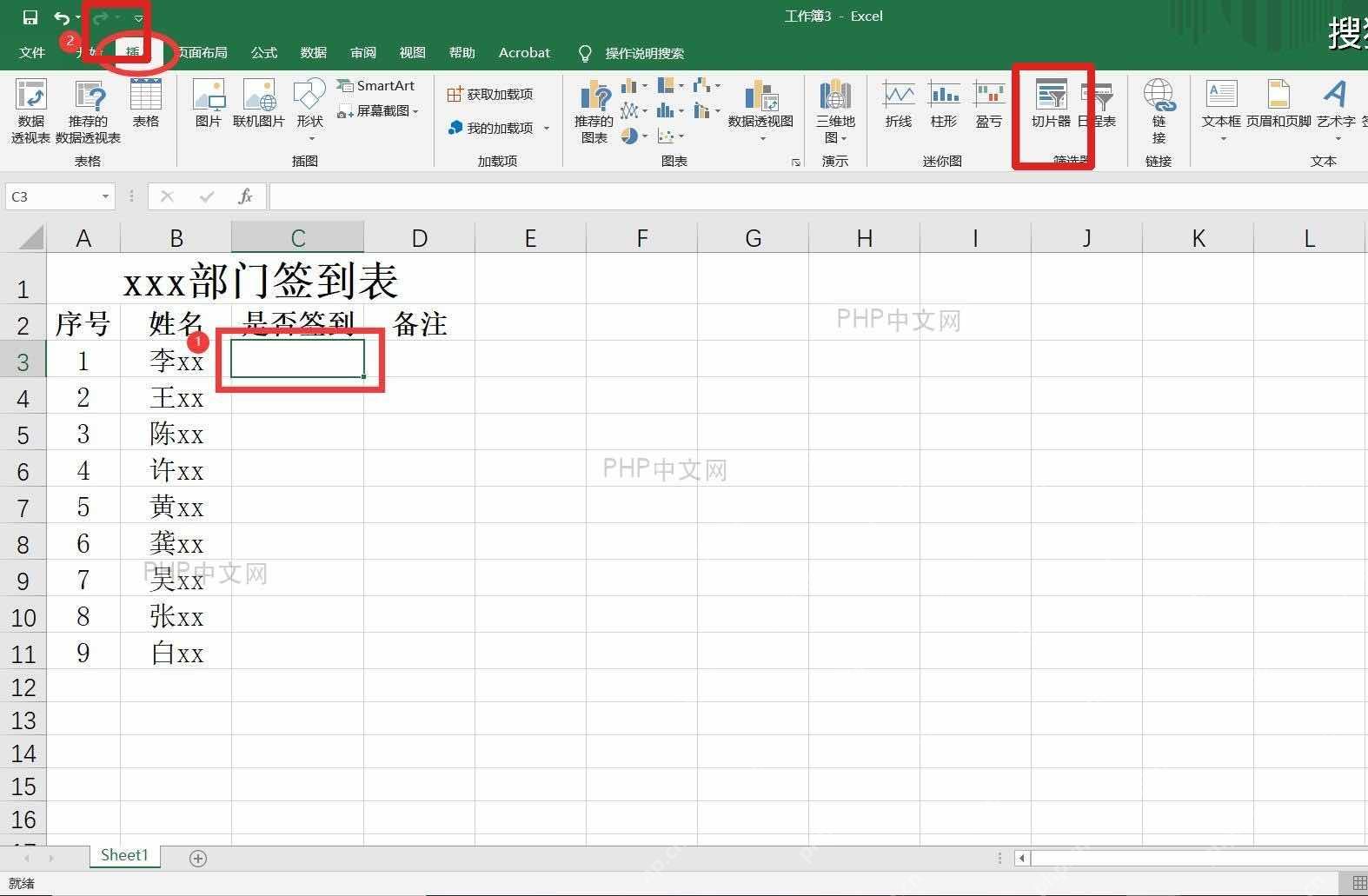1368x896 pixels.
Task: Click the Undo arrow icon
Action: pos(61,17)
